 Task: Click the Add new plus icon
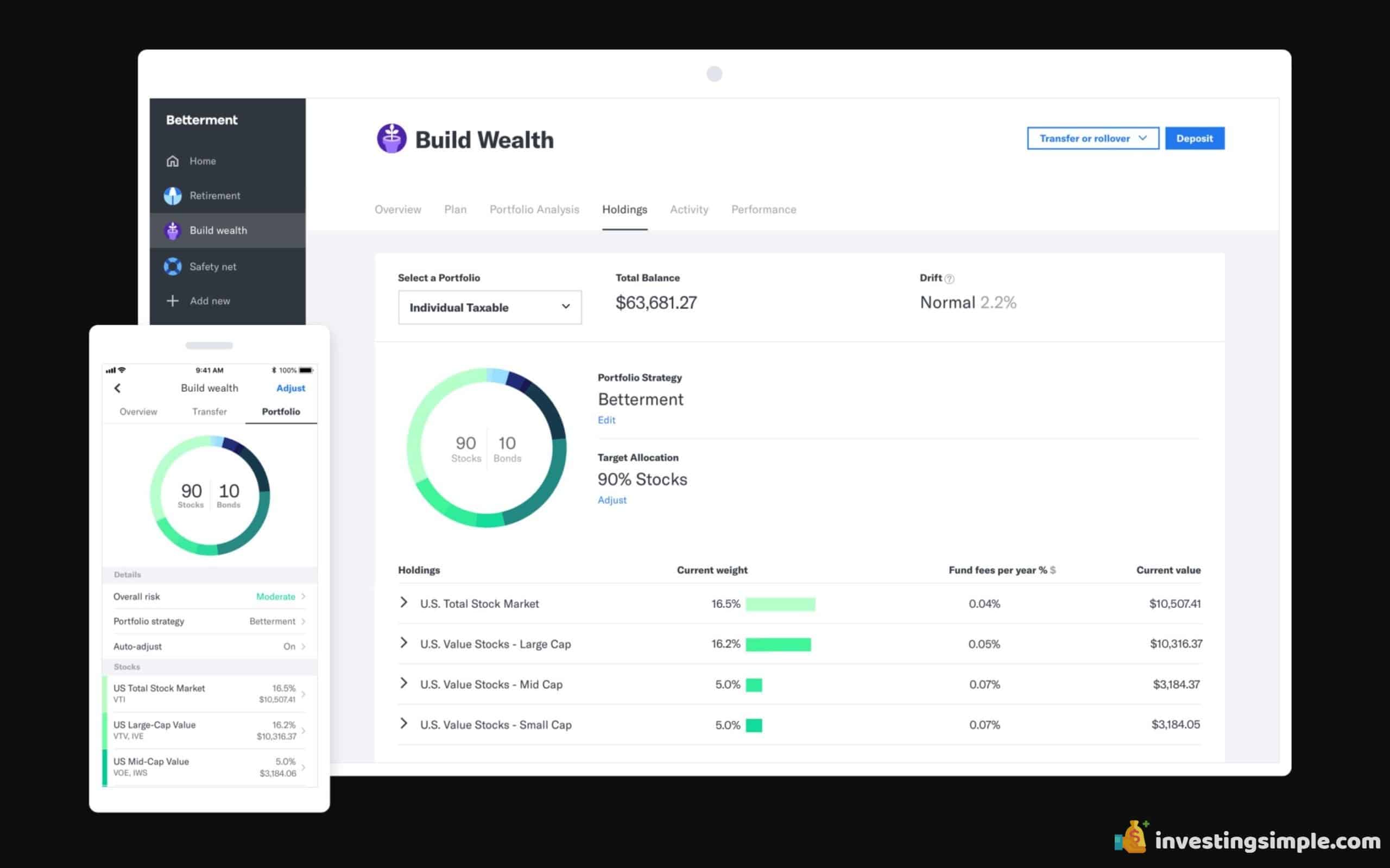pyautogui.click(x=172, y=301)
